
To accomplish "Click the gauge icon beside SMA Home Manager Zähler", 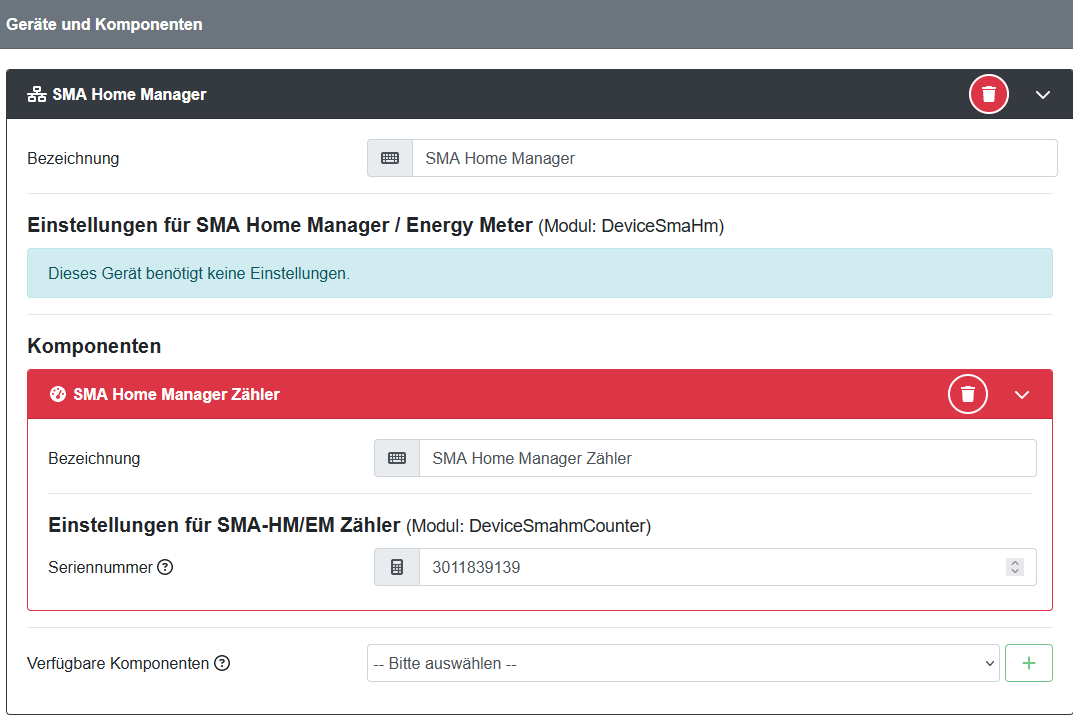I will point(58,394).
